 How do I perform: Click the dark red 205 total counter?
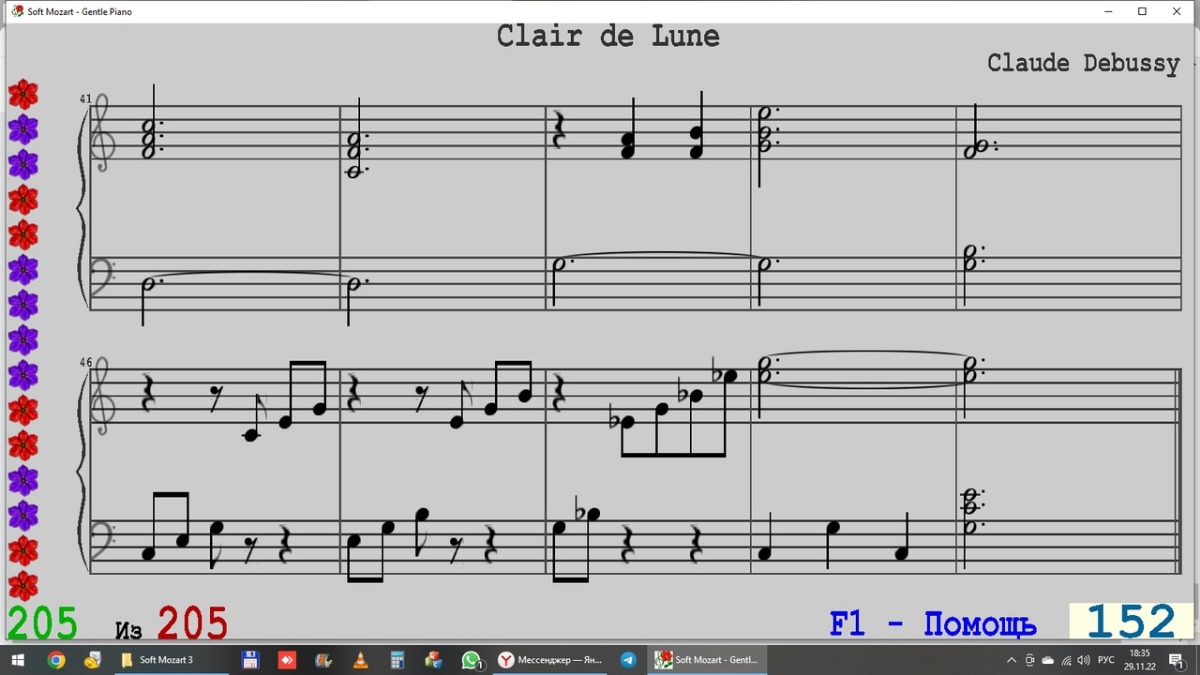[192, 624]
